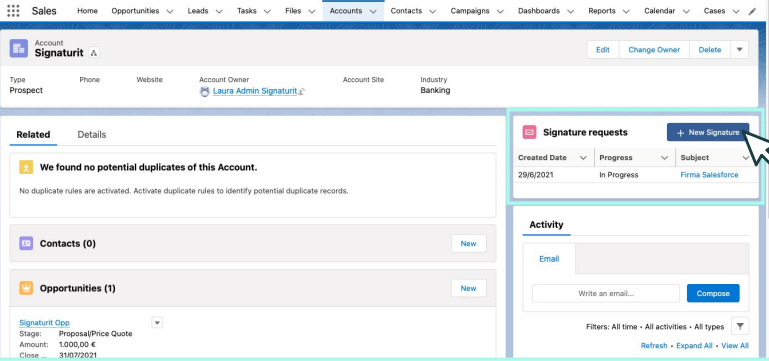Open the App Launcher grid icon
The height and width of the screenshot is (361, 769).
(x=14, y=11)
